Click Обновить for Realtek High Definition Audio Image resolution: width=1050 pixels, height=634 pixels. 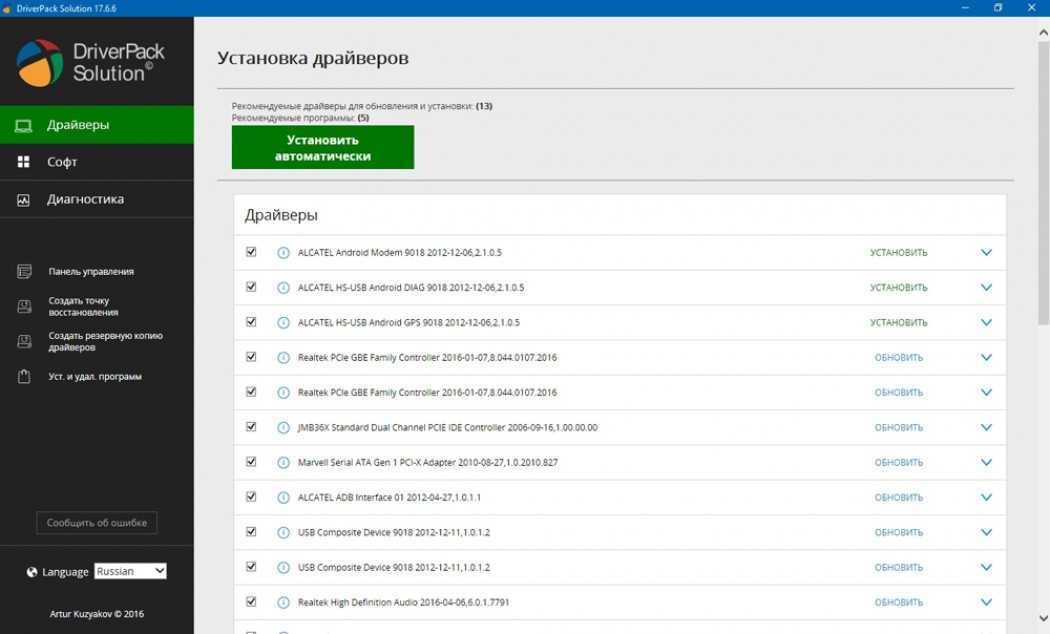(x=899, y=603)
